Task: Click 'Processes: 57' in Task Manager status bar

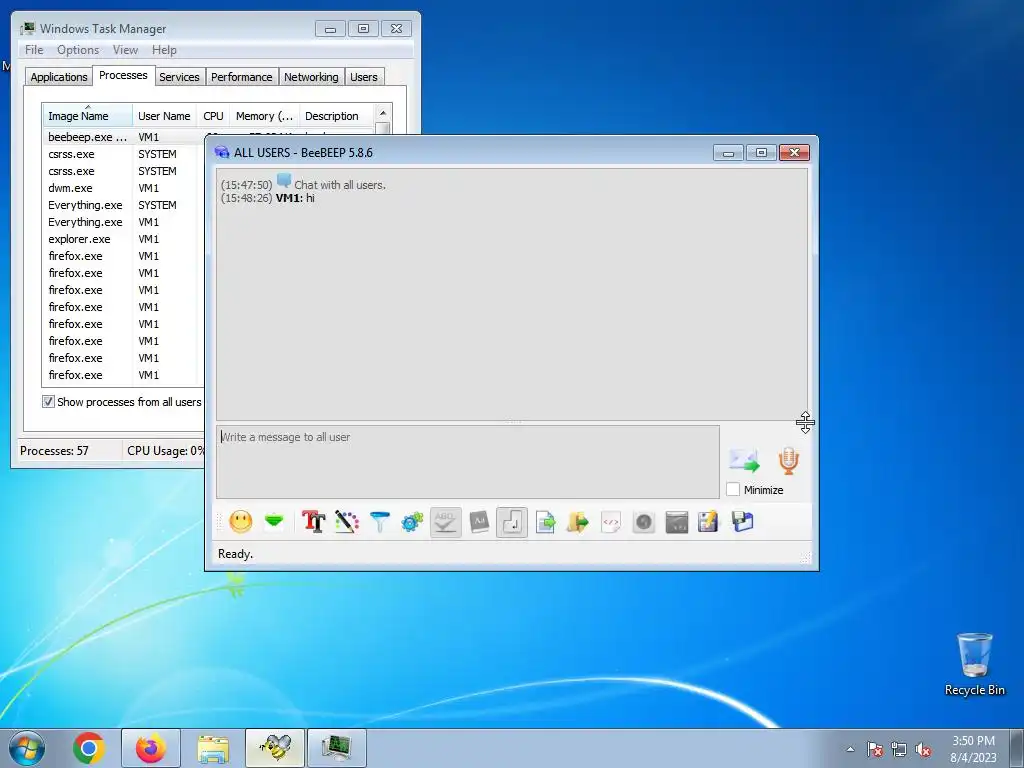Action: point(54,451)
